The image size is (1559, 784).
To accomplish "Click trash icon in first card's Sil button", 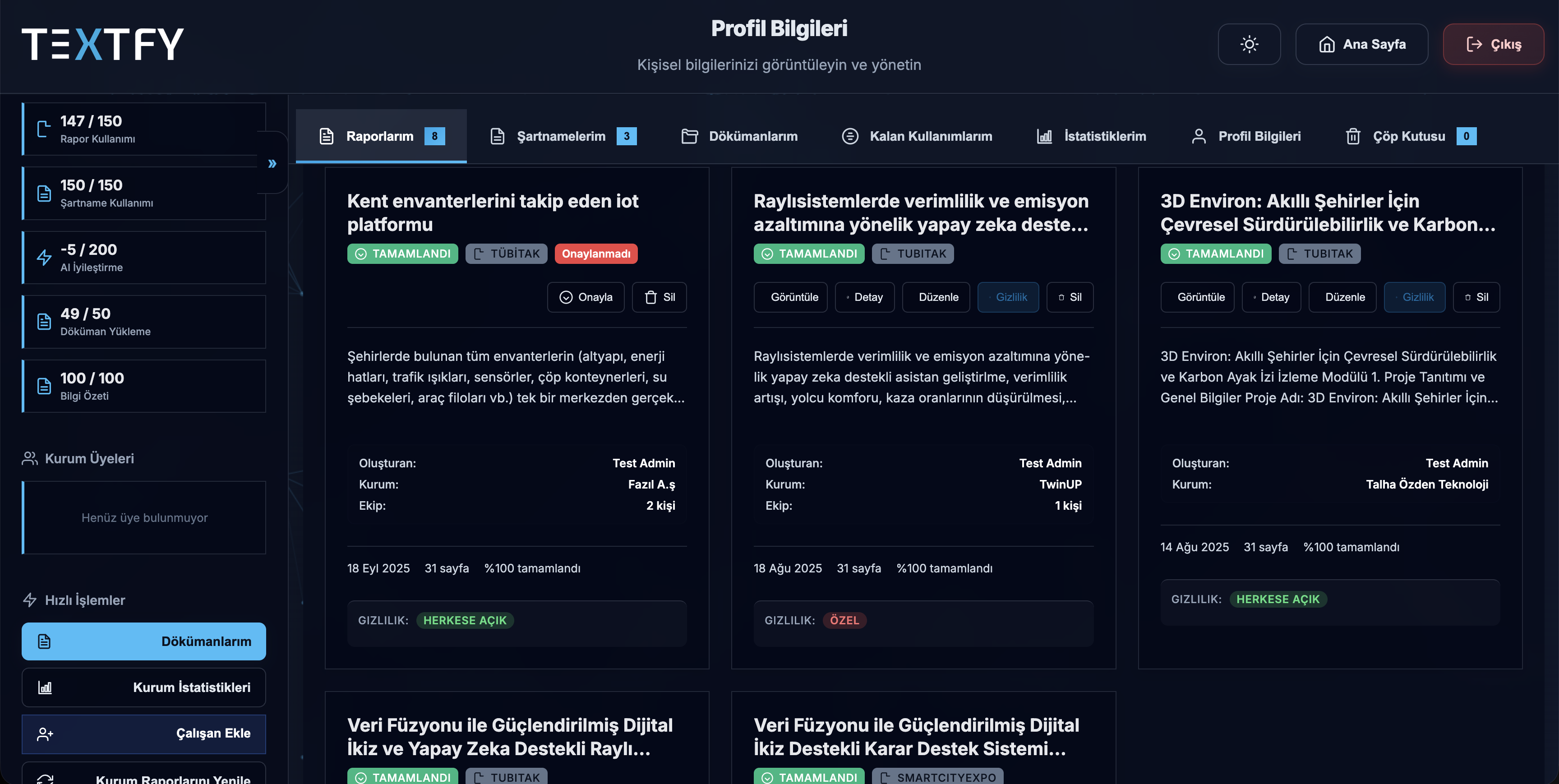I will (x=650, y=297).
